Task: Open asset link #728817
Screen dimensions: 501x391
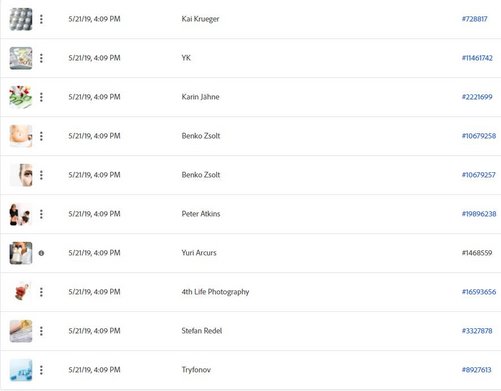Action: pyautogui.click(x=474, y=19)
